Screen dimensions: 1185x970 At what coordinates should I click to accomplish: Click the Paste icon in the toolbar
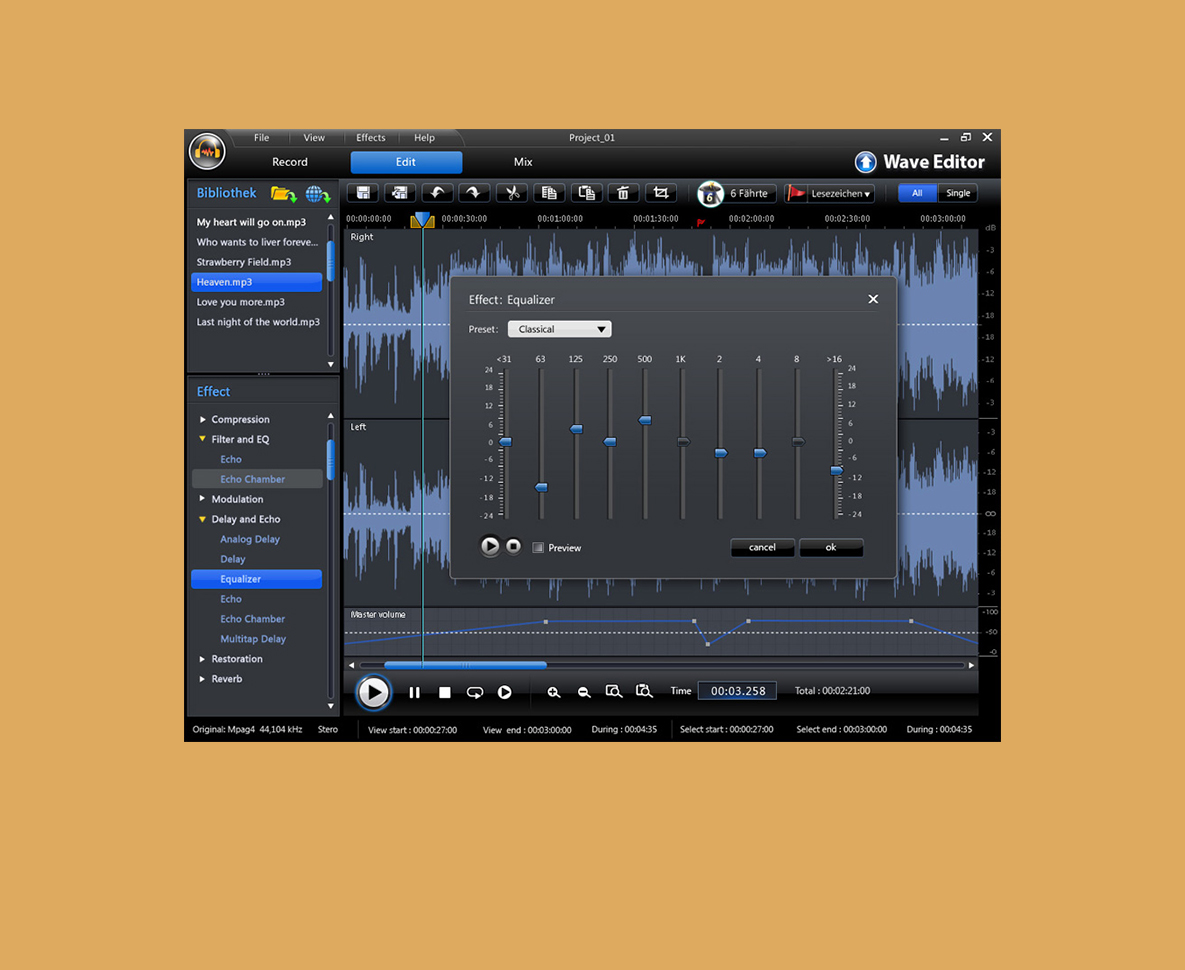coord(586,193)
